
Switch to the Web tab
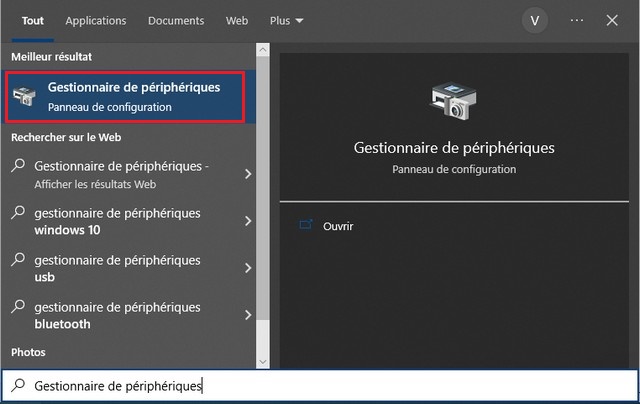237,21
